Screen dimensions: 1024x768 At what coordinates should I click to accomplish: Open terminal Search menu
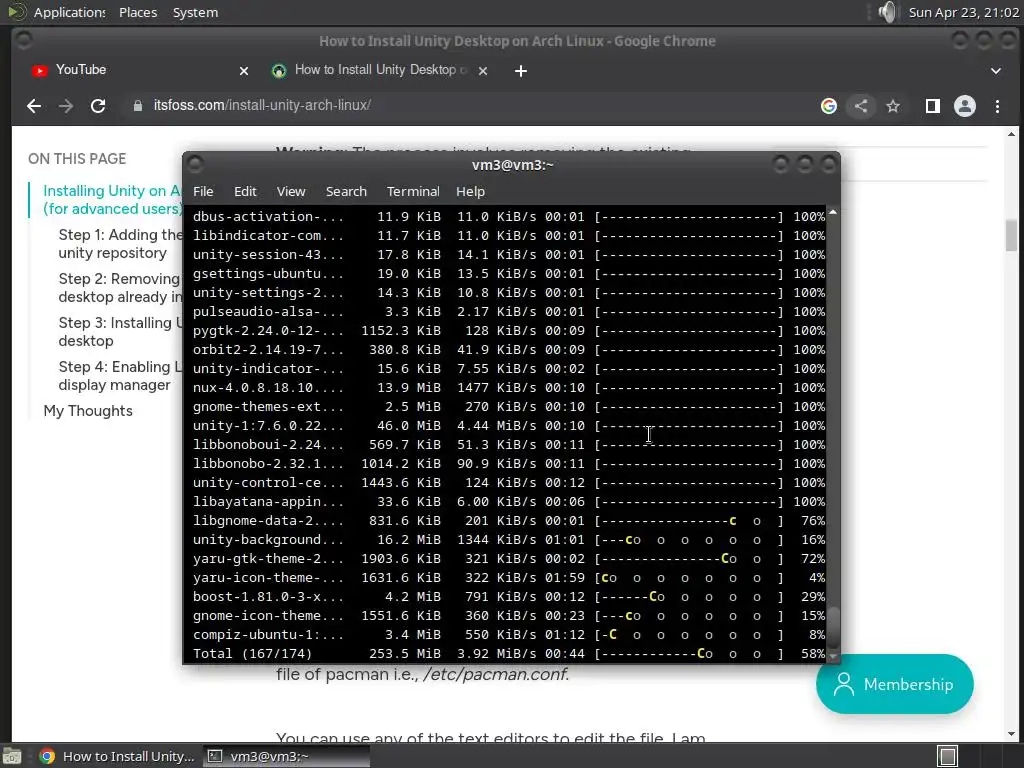pos(346,191)
